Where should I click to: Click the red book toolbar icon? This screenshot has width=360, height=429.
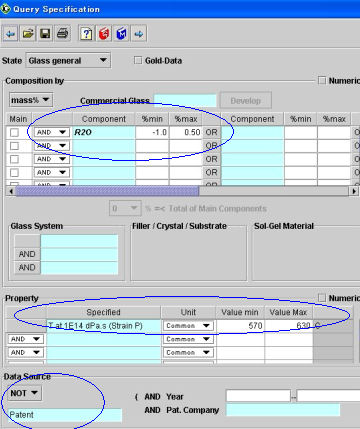click(104, 34)
